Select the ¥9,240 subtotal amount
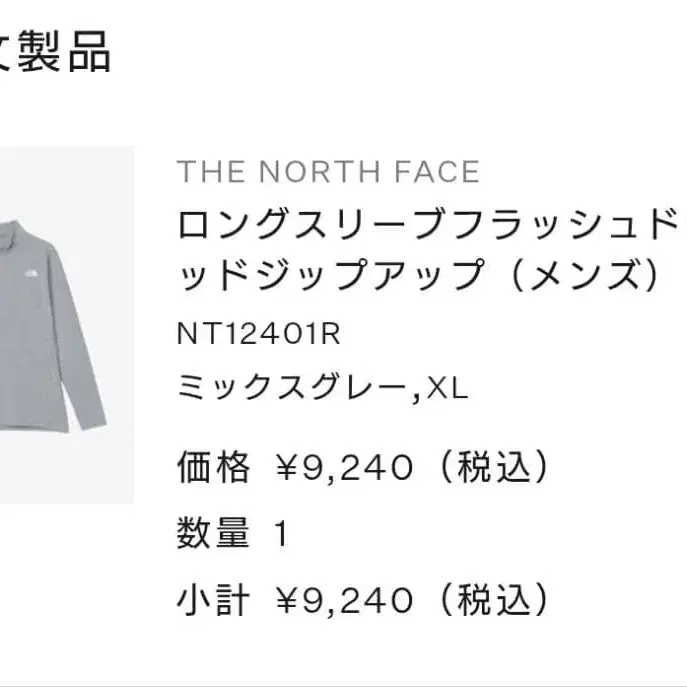 344,600
